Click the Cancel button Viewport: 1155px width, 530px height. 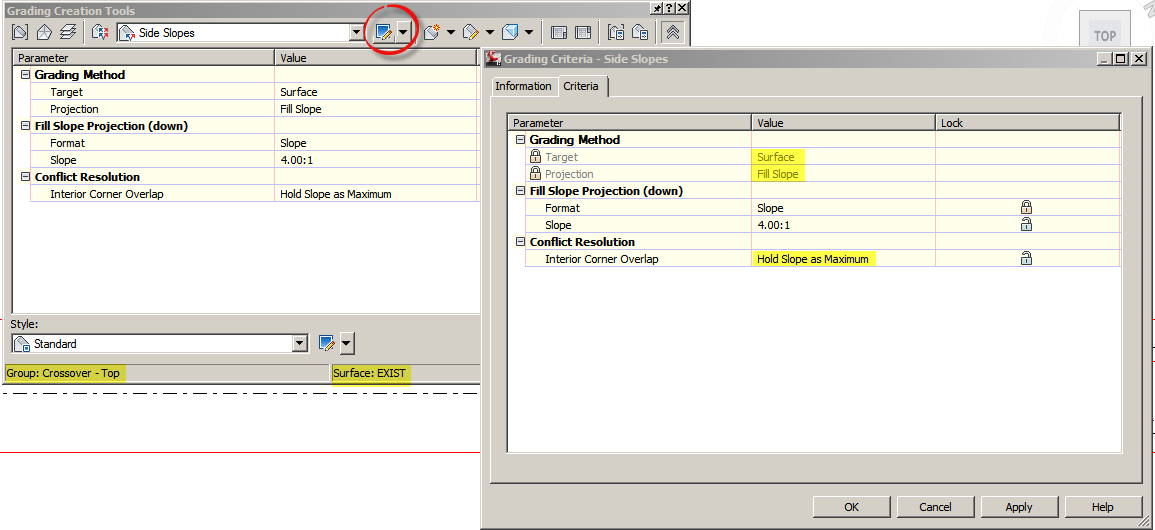point(935,506)
